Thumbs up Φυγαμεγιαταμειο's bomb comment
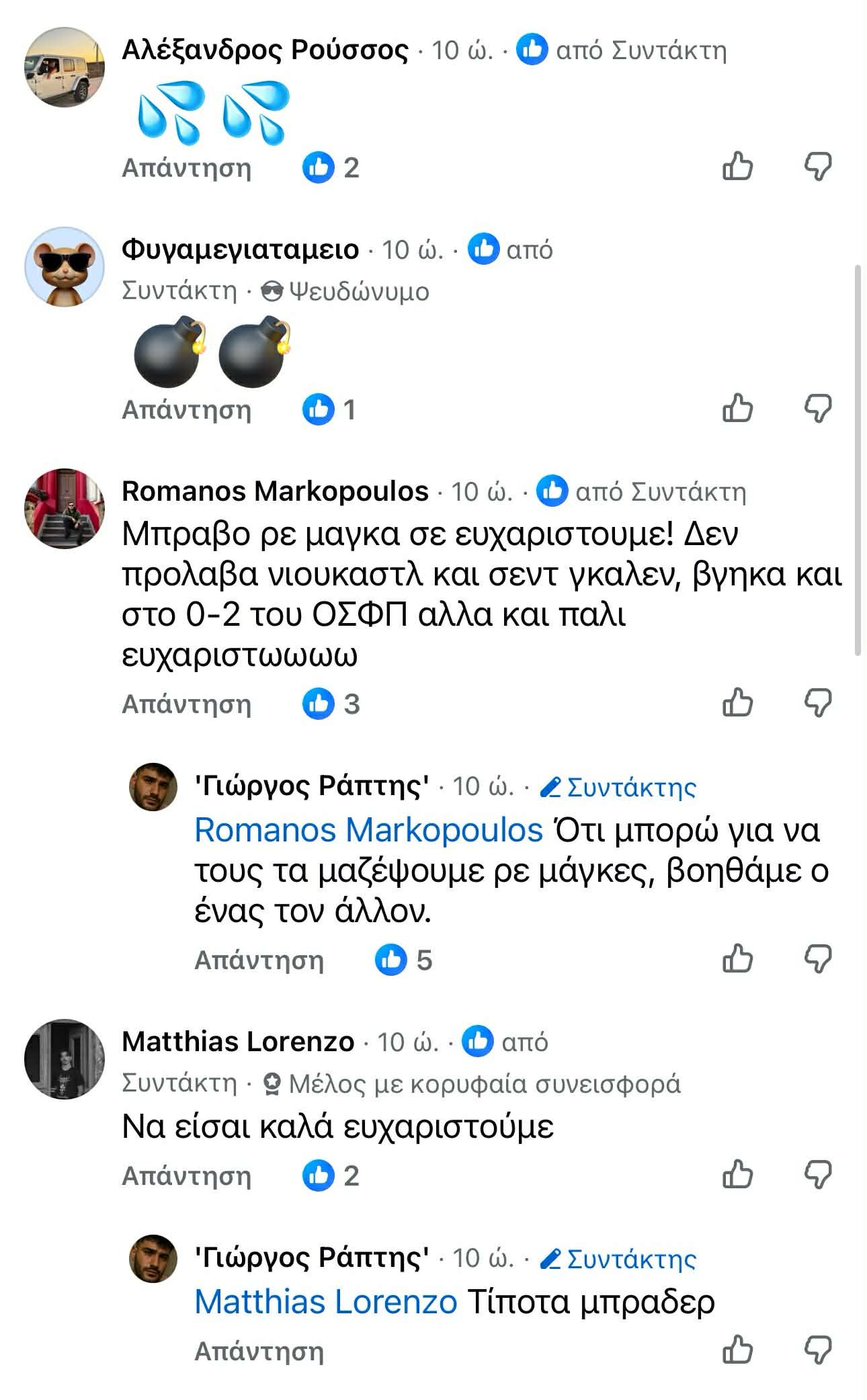 pos(737,408)
